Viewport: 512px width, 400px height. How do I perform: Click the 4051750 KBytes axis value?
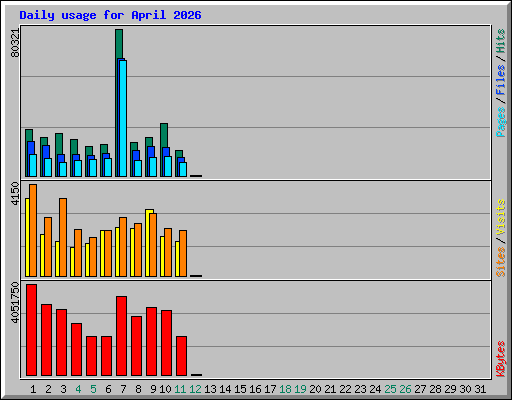click(15, 303)
